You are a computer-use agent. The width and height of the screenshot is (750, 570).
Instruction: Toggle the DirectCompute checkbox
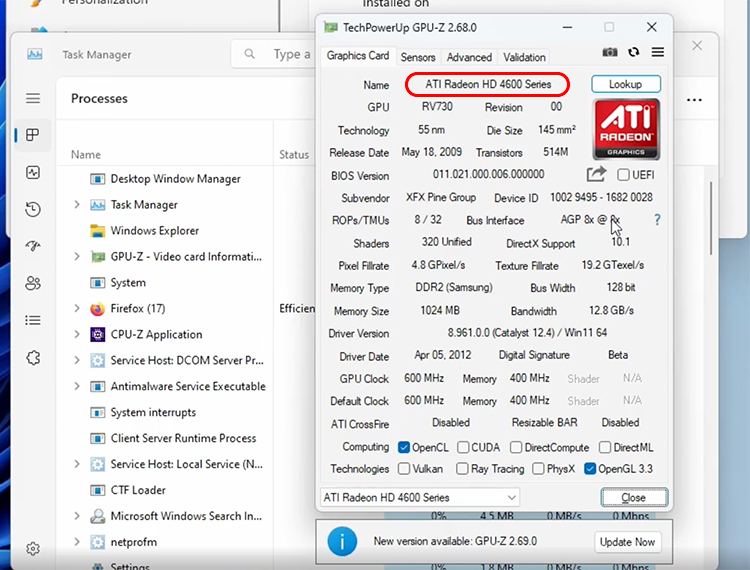tap(516, 447)
